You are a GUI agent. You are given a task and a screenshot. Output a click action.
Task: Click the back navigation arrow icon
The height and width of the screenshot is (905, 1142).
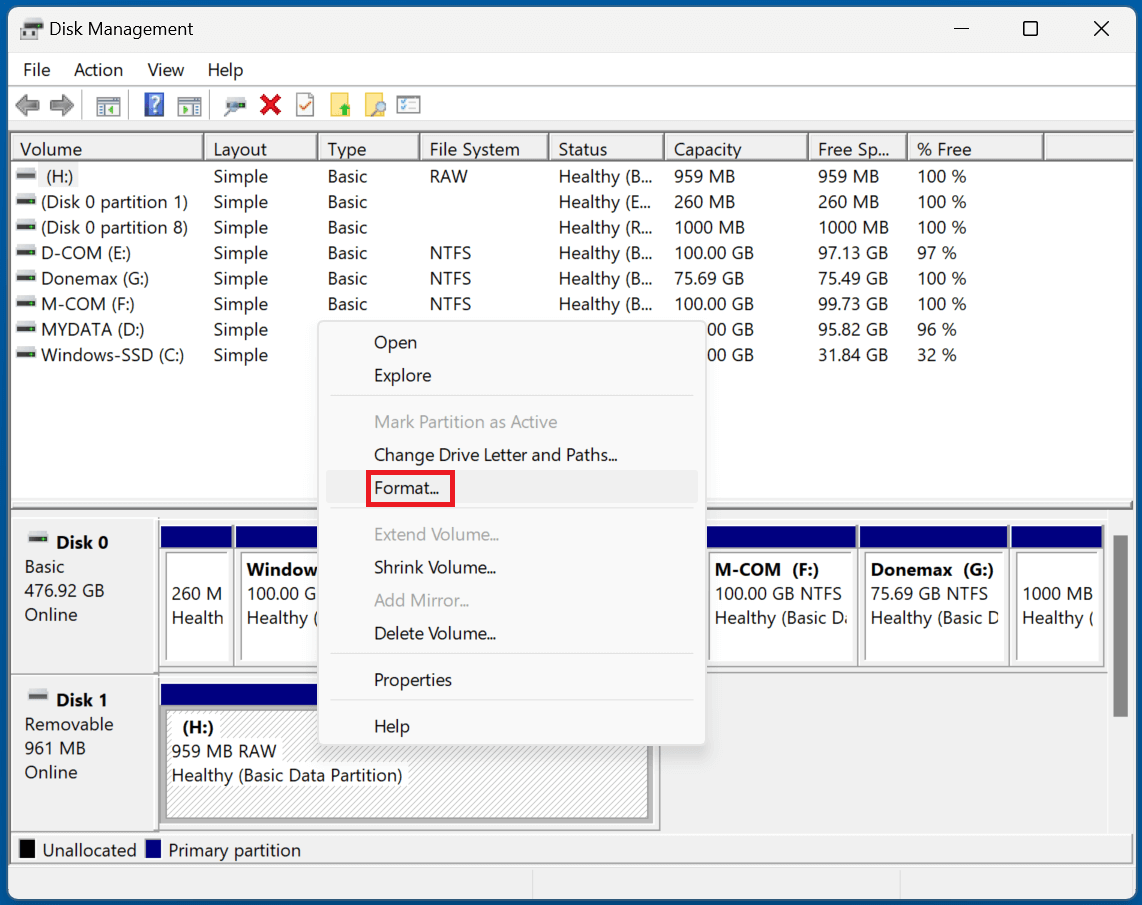point(27,104)
